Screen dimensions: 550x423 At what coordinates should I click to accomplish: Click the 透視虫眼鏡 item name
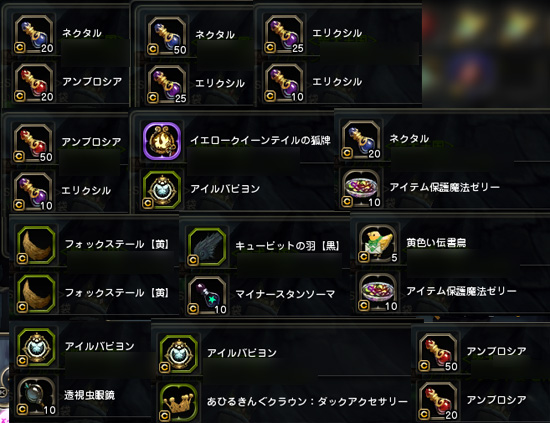(89, 395)
